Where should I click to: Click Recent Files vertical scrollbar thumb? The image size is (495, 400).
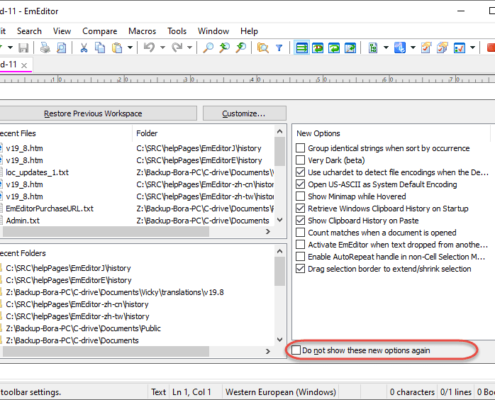tap(280, 152)
